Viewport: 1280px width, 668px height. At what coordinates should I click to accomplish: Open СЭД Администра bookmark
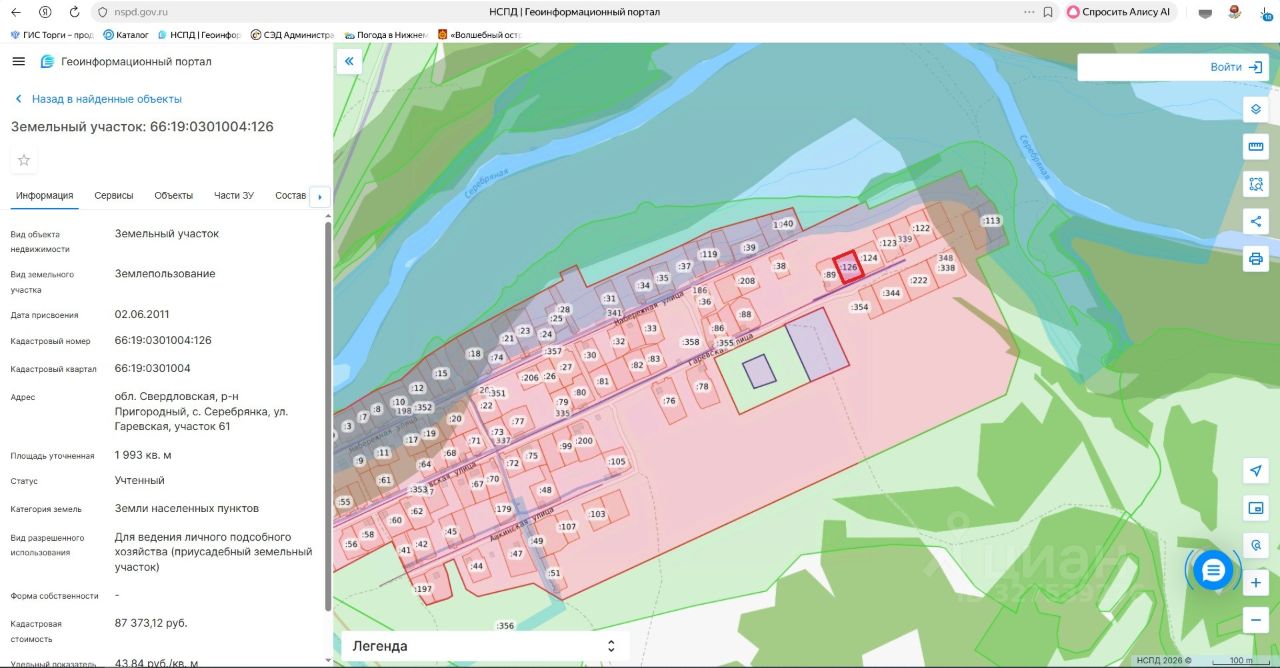click(x=292, y=35)
